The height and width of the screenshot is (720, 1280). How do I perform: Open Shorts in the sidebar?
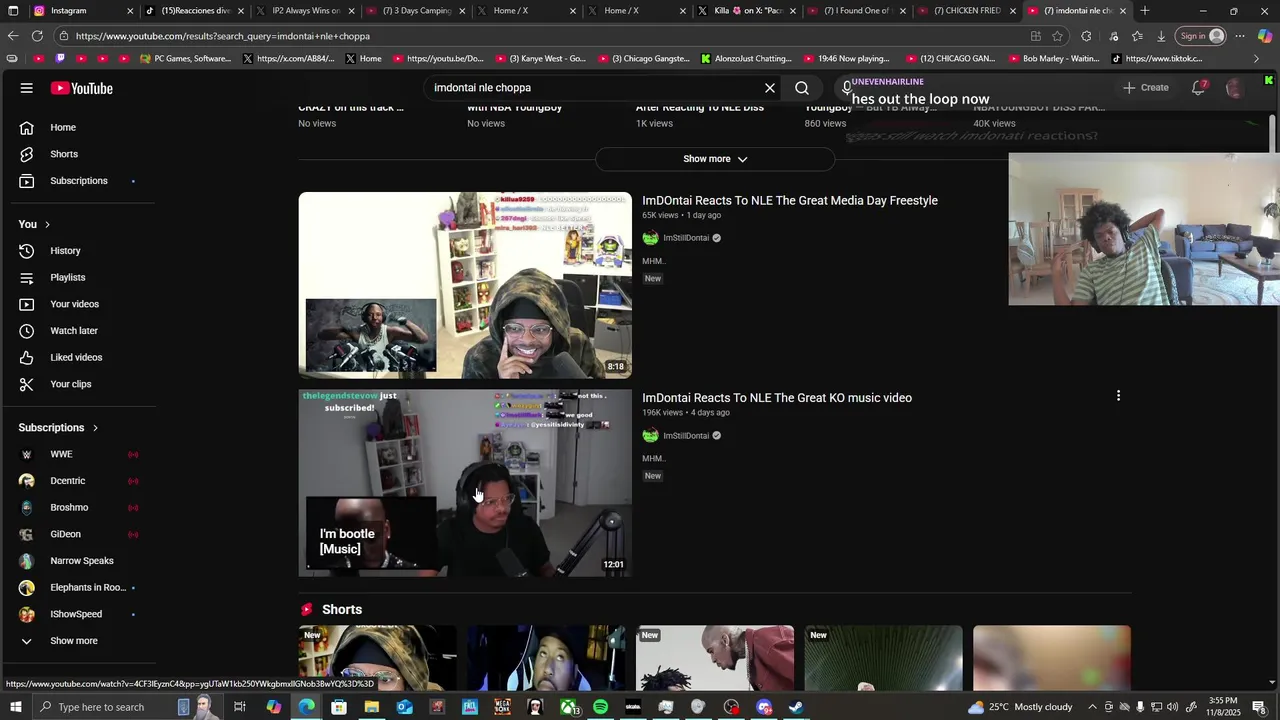click(x=64, y=154)
